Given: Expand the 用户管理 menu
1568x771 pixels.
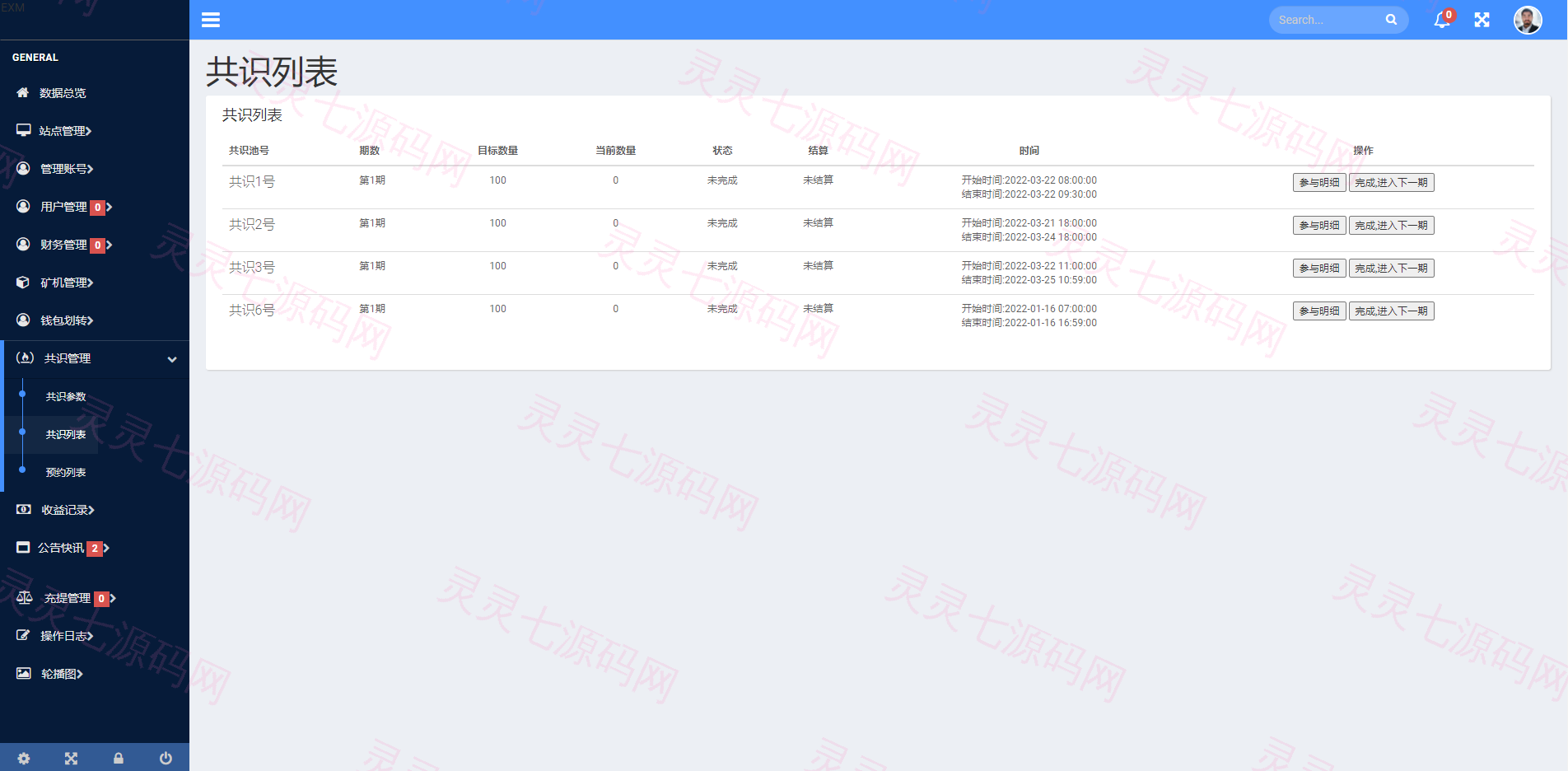Looking at the screenshot, I should (95, 206).
